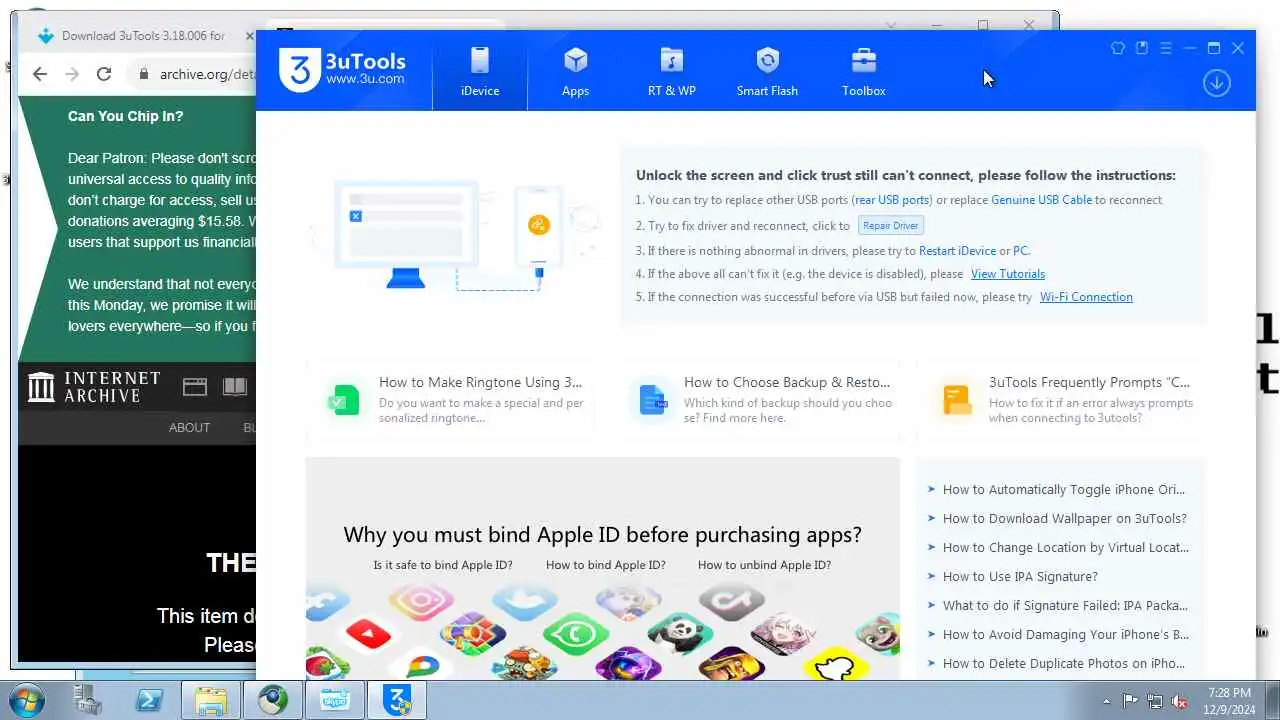Open the Apple ID binding banner
The width and height of the screenshot is (1280, 720).
pos(602,568)
